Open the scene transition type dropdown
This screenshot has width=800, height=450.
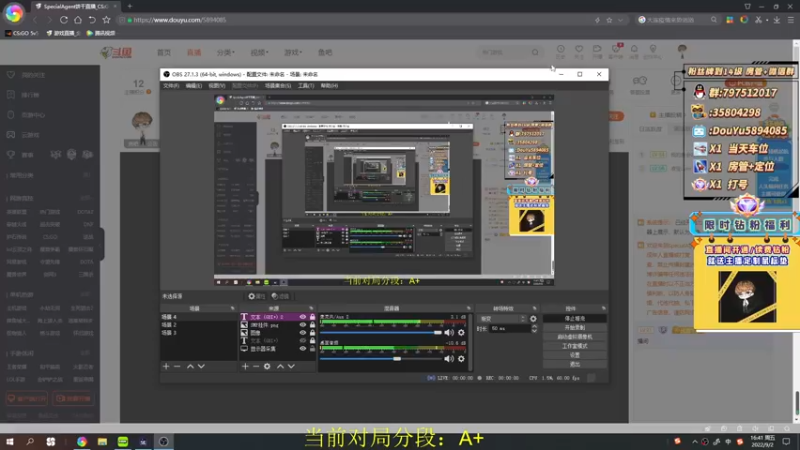[x=502, y=319]
